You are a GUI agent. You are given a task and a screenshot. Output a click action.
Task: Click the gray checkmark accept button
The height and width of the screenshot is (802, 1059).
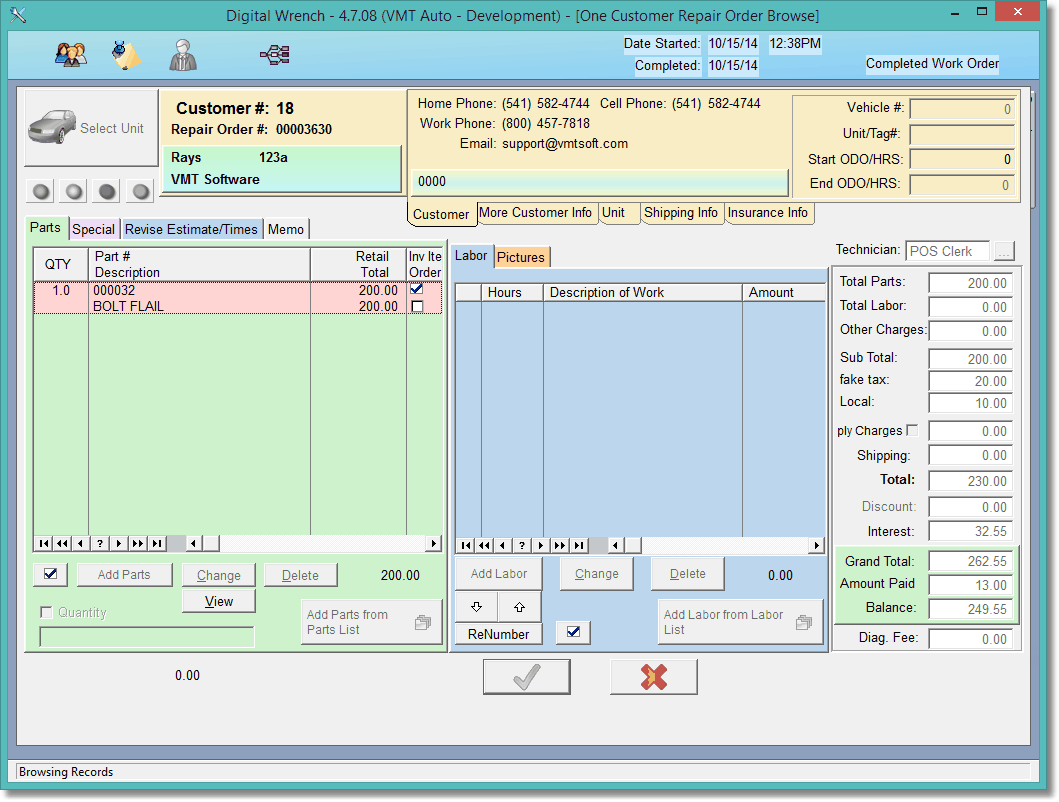click(526, 677)
